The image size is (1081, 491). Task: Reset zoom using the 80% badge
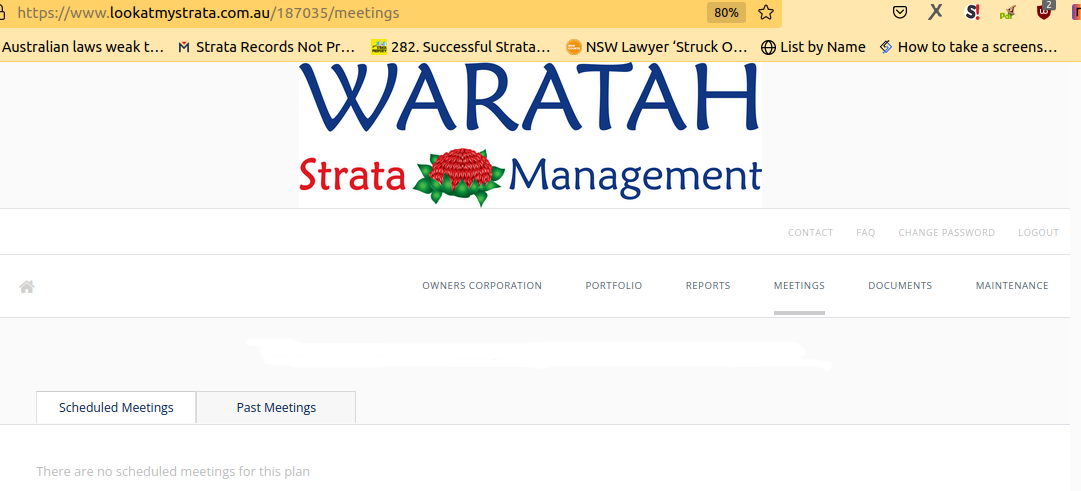pos(726,12)
